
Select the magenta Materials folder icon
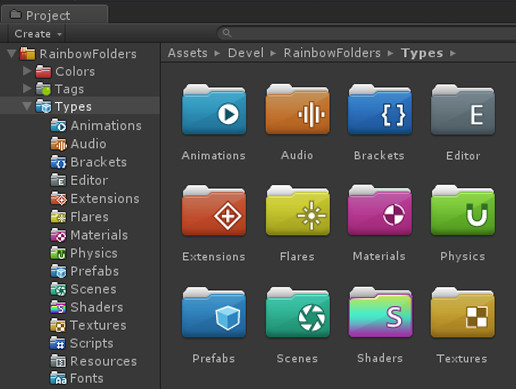[380, 211]
